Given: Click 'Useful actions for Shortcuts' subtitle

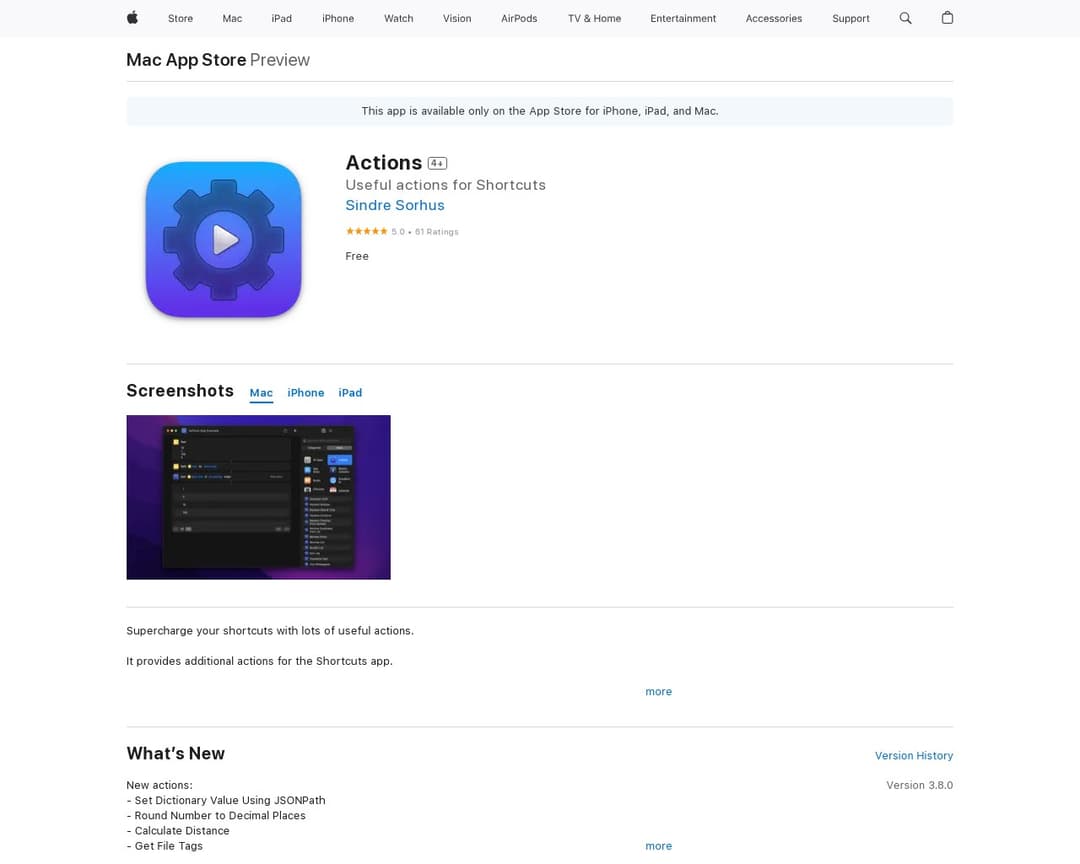Looking at the screenshot, I should pyautogui.click(x=446, y=185).
